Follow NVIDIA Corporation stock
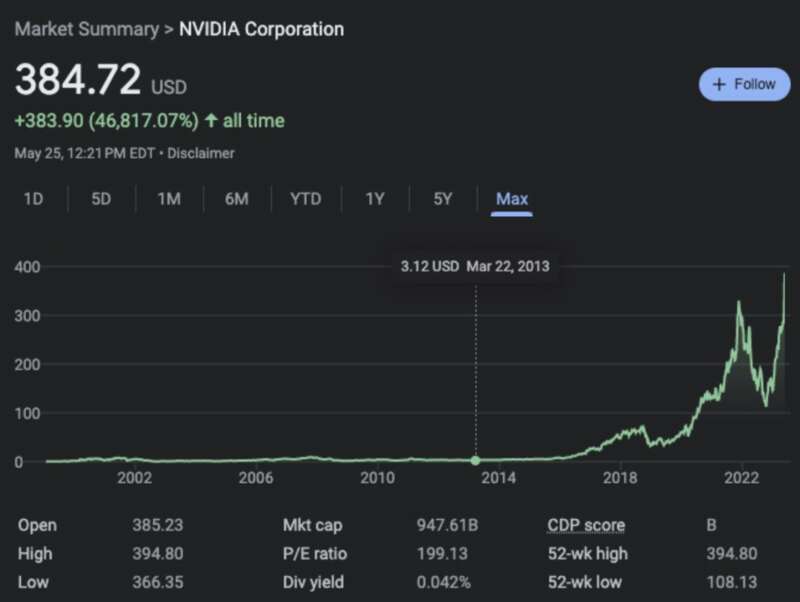This screenshot has height=602, width=800. (744, 84)
